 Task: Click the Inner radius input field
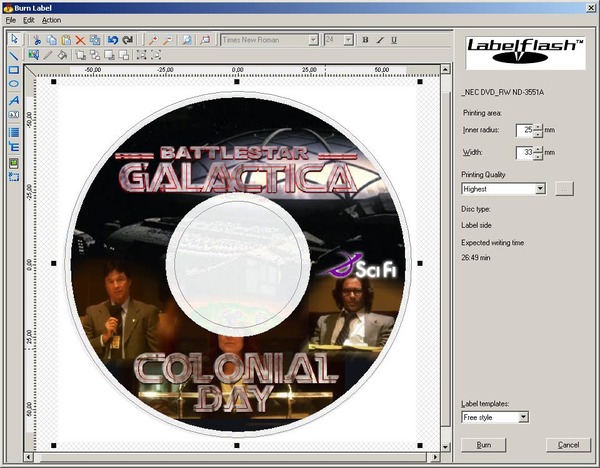pos(525,130)
